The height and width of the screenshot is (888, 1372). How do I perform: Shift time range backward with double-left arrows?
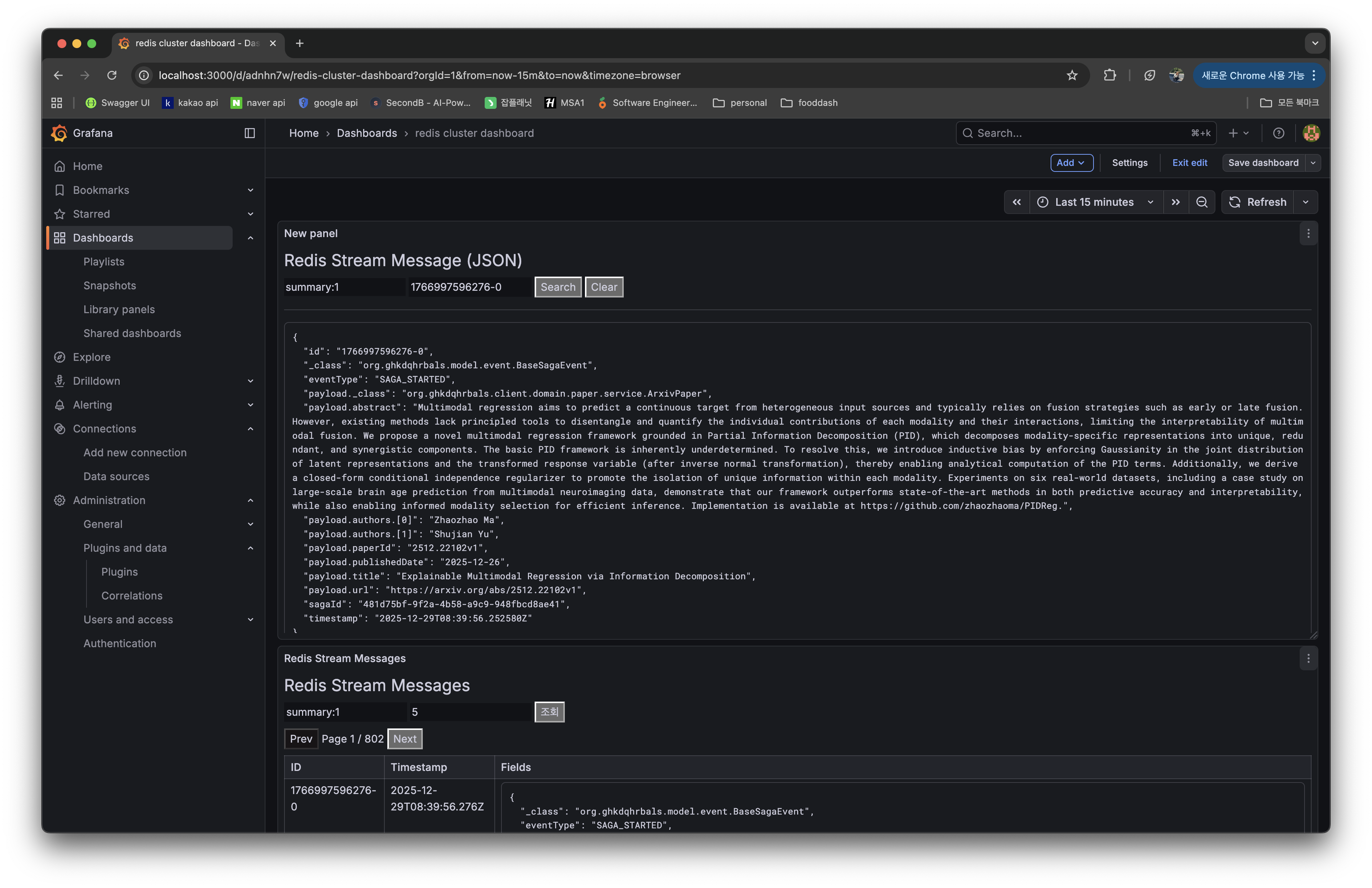(1016, 202)
